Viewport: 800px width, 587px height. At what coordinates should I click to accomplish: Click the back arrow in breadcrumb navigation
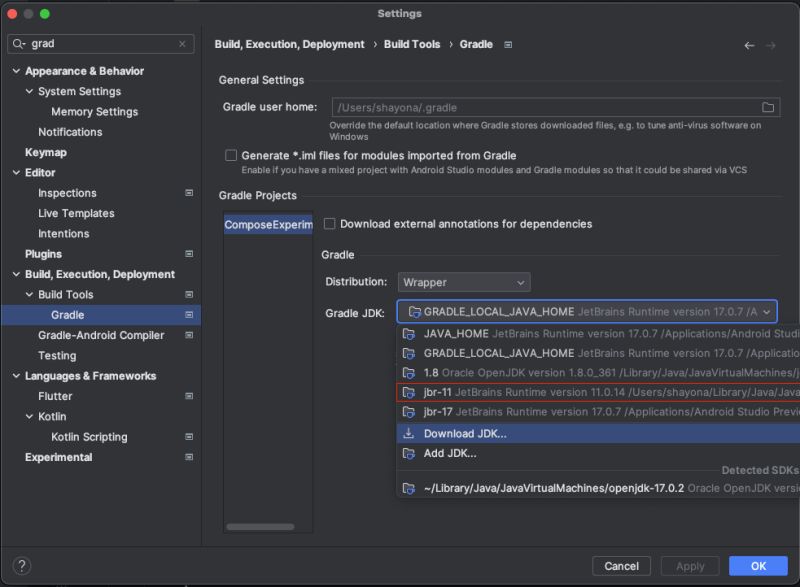pos(749,44)
